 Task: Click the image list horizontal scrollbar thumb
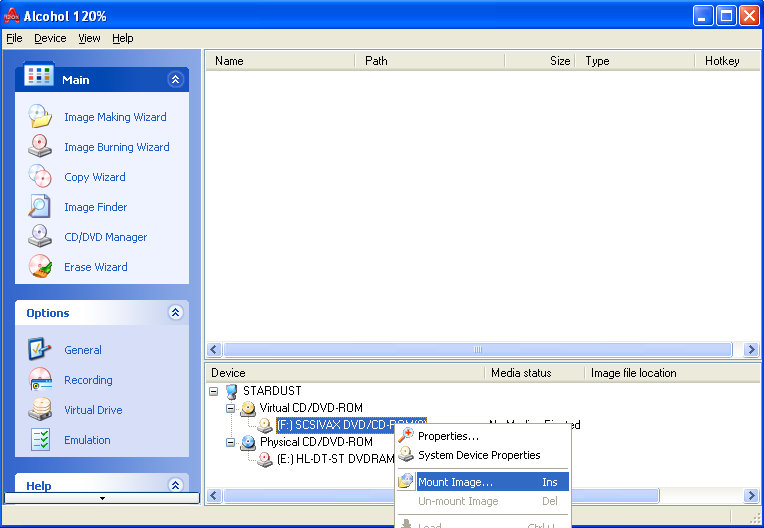[x=478, y=349]
